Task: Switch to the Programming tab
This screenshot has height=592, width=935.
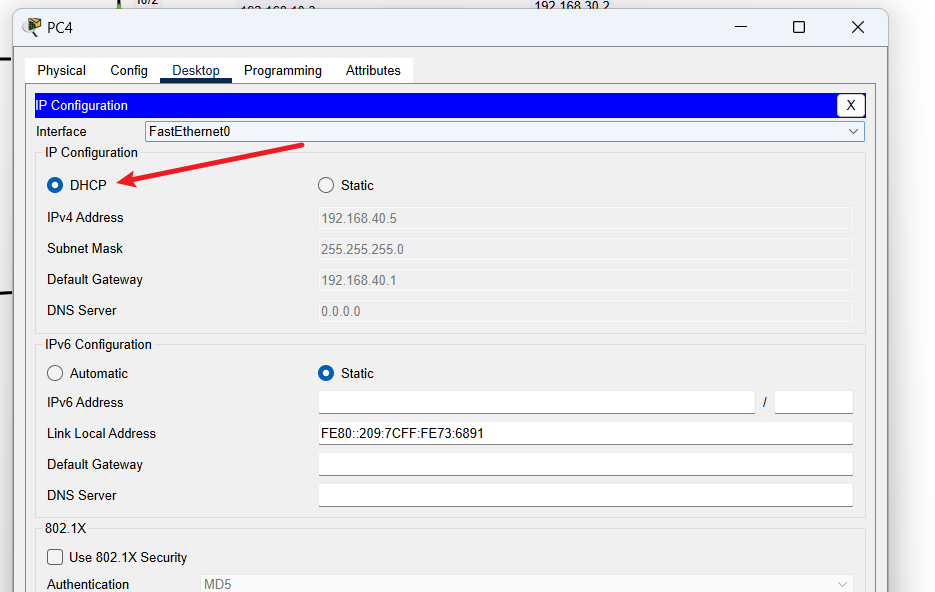Action: (x=283, y=70)
